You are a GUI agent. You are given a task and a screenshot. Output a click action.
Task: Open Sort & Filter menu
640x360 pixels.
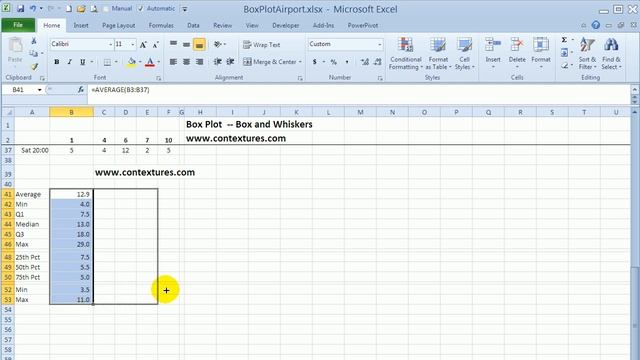click(587, 53)
